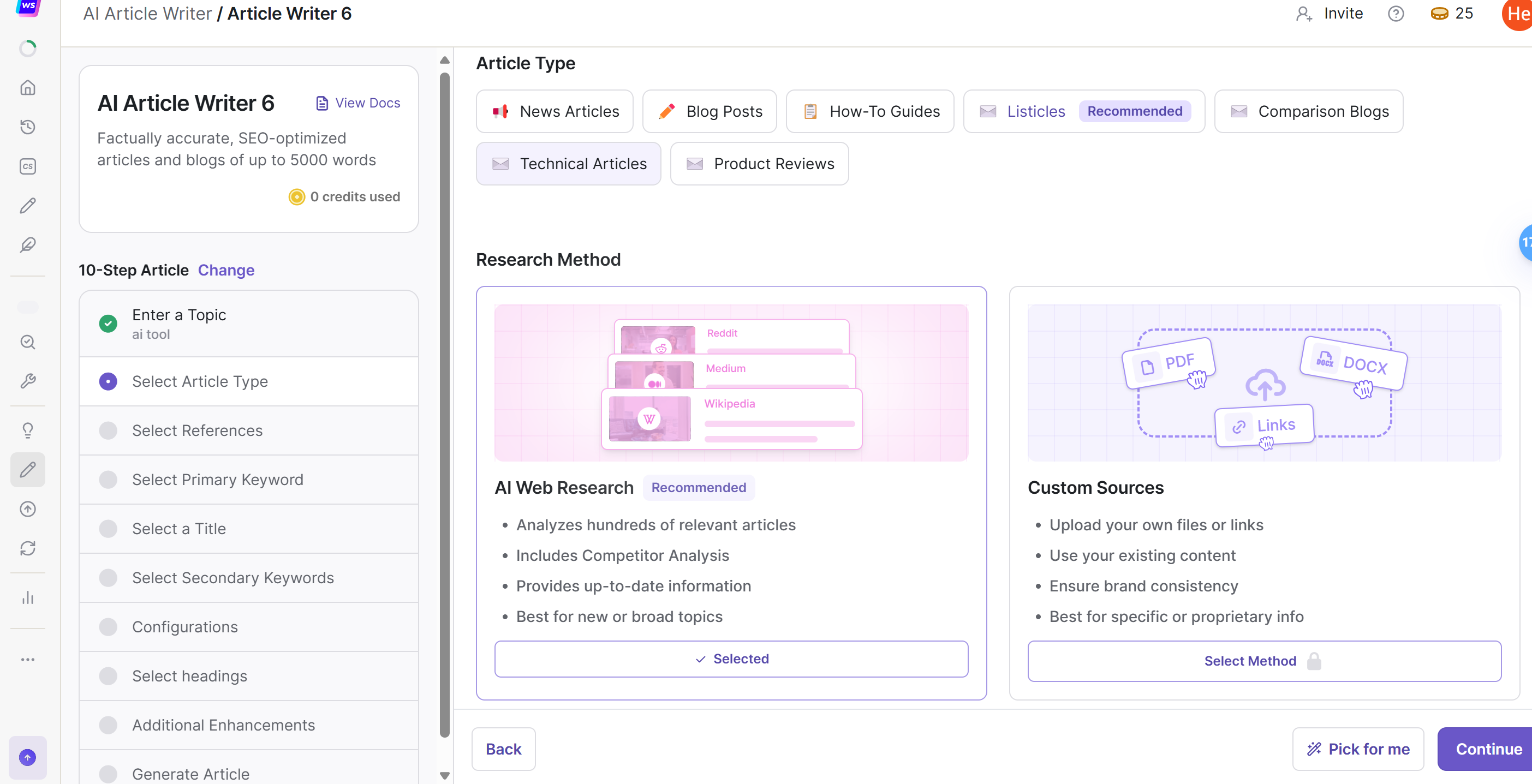Click the lightbulb ideas sidebar icon
This screenshot has width=1532, height=784.
click(x=28, y=430)
